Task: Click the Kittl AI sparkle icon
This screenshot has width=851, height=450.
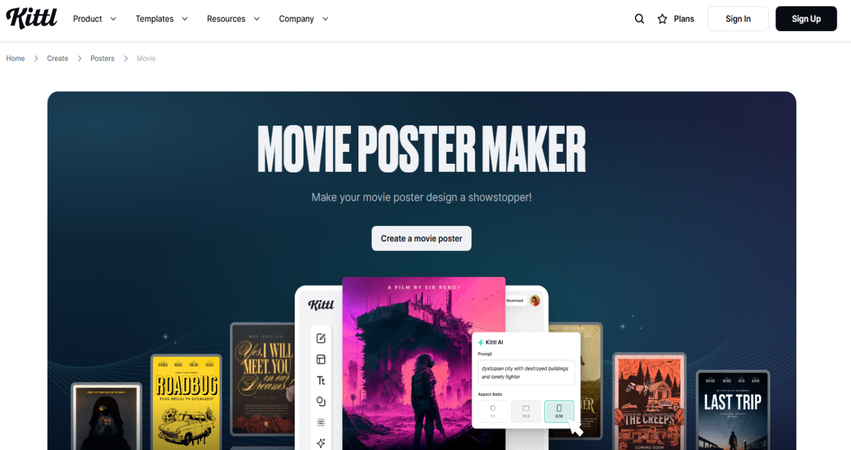Action: pyautogui.click(x=480, y=343)
